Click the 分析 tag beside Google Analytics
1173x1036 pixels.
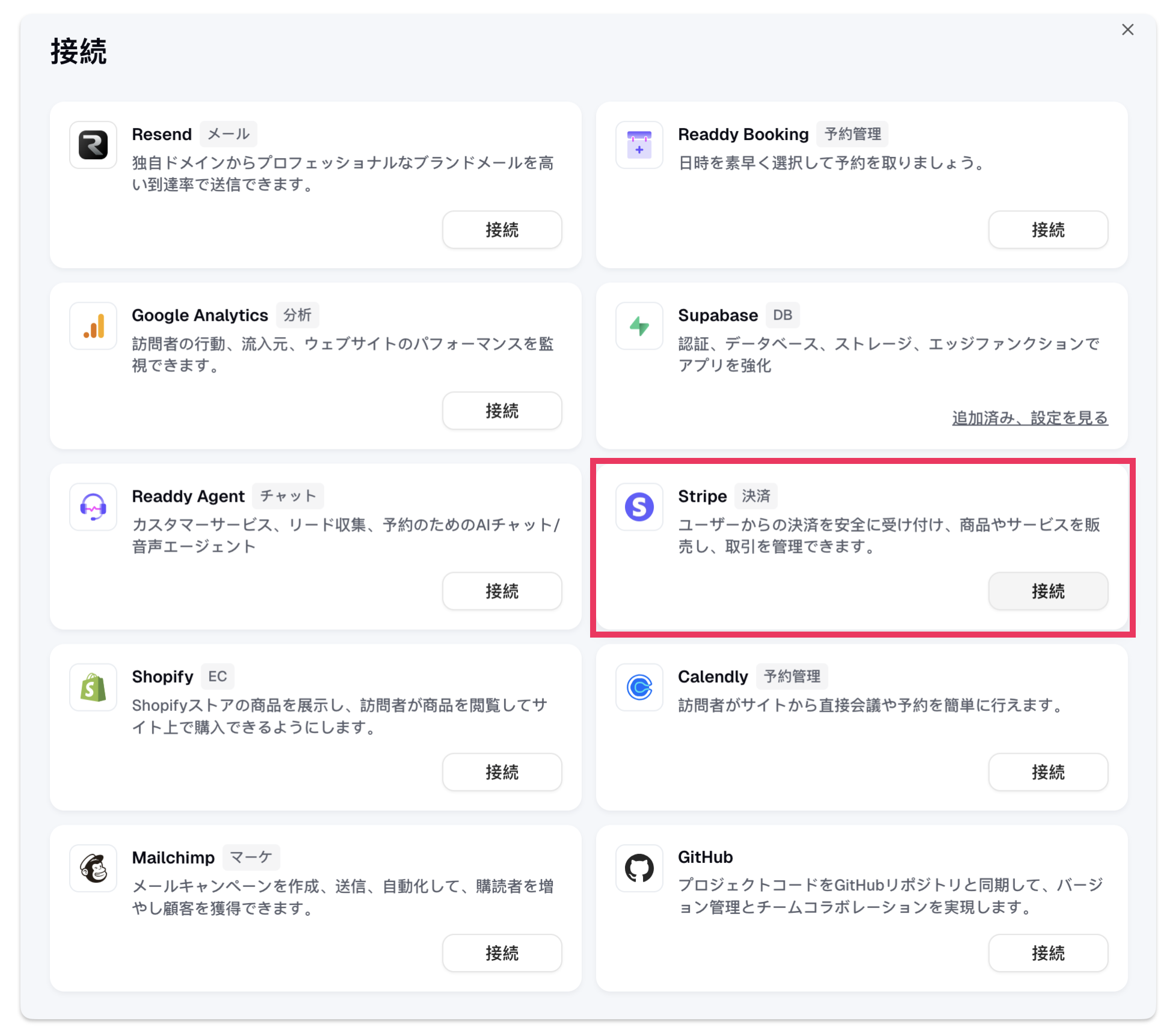tap(297, 315)
